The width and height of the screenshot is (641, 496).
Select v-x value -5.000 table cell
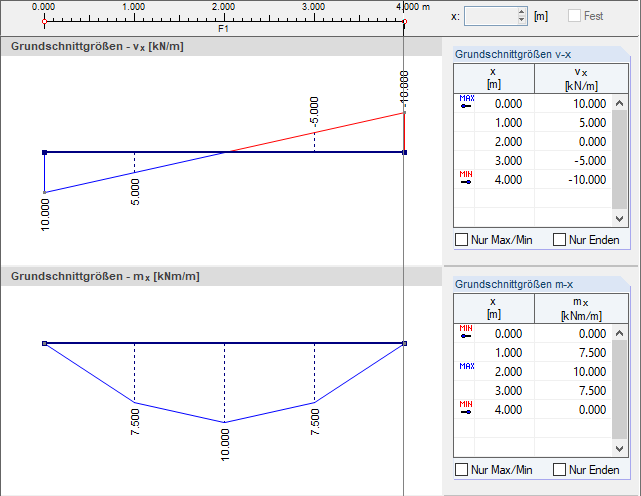573,160
